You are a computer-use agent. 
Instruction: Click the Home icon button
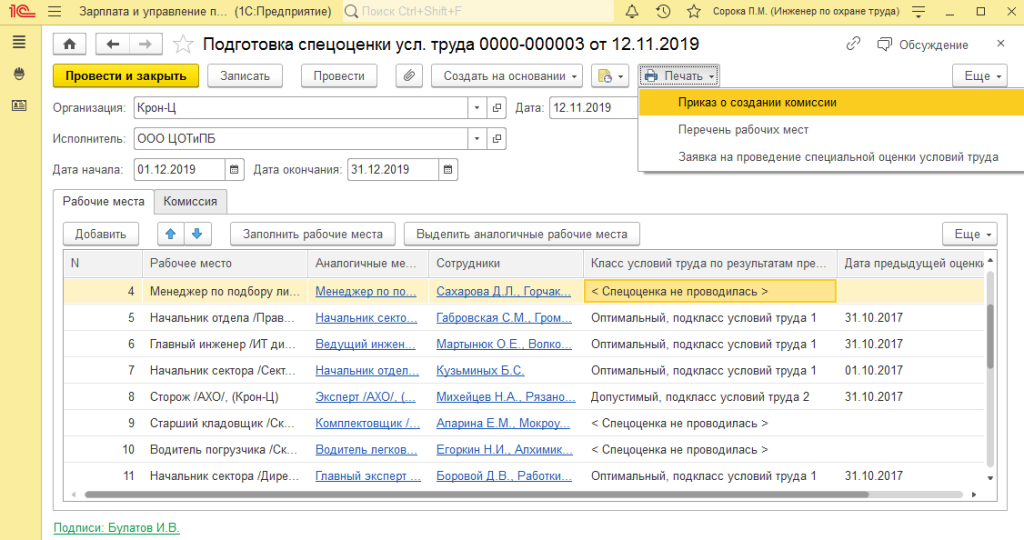click(x=69, y=45)
